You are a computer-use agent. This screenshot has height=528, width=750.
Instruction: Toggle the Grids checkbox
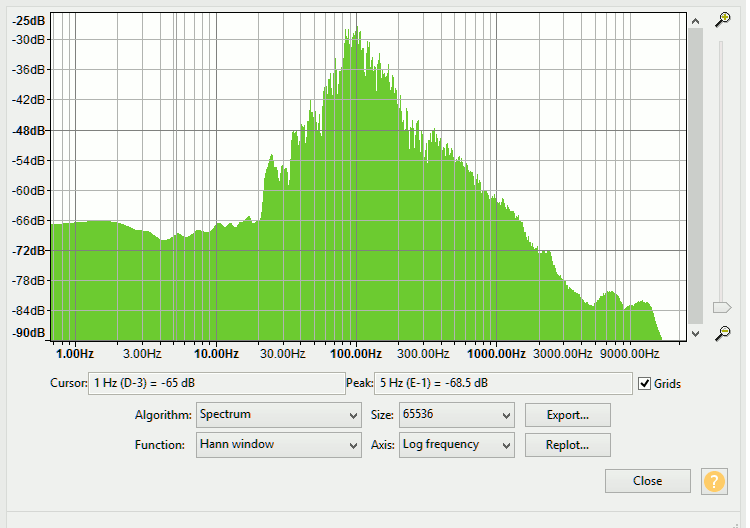[x=645, y=383]
